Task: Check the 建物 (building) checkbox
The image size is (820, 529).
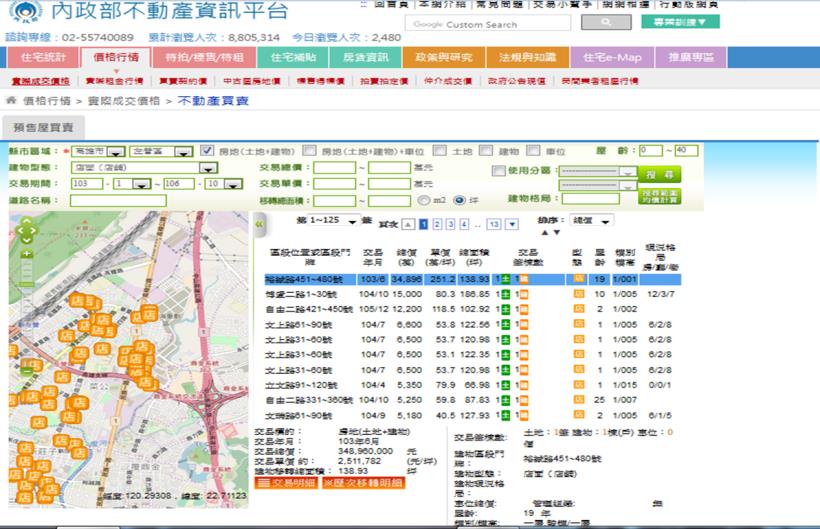Action: pyautogui.click(x=486, y=151)
